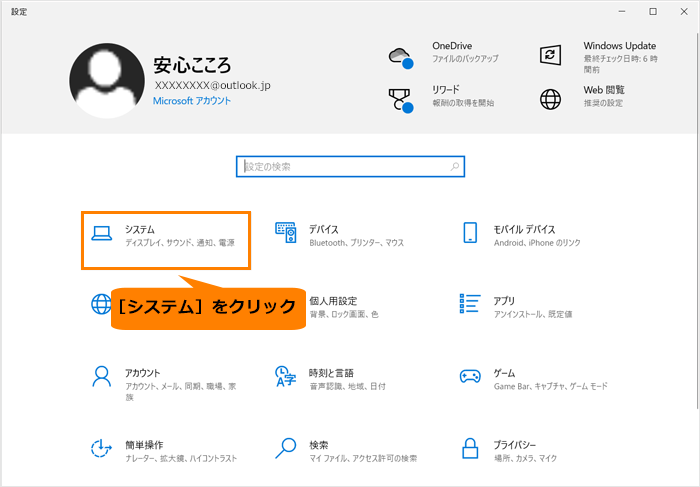Viewport: 700px width, 487px height.
Task: Maximize the 設定 window
Action: click(x=653, y=12)
